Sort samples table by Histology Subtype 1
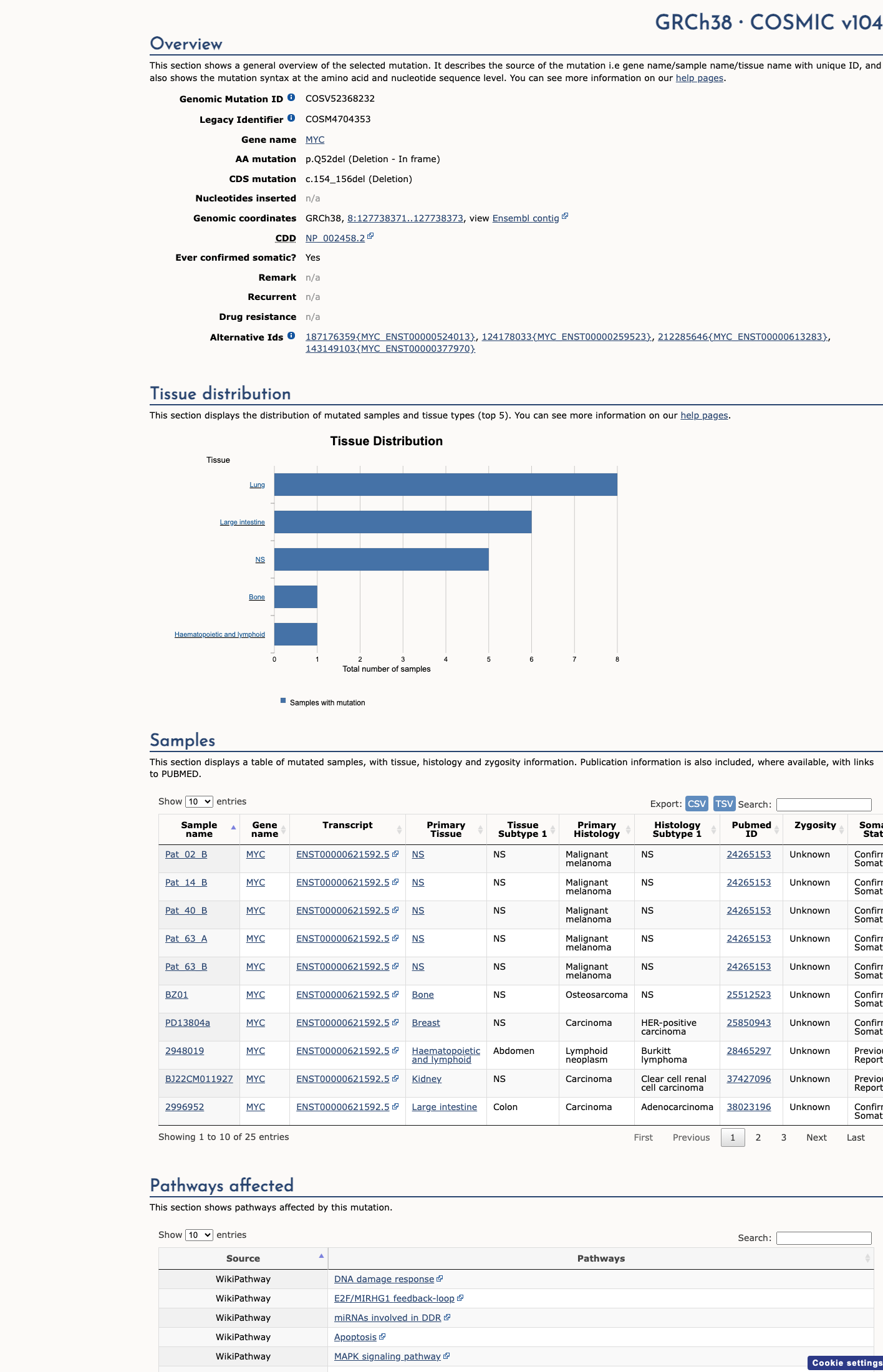 tap(677, 829)
